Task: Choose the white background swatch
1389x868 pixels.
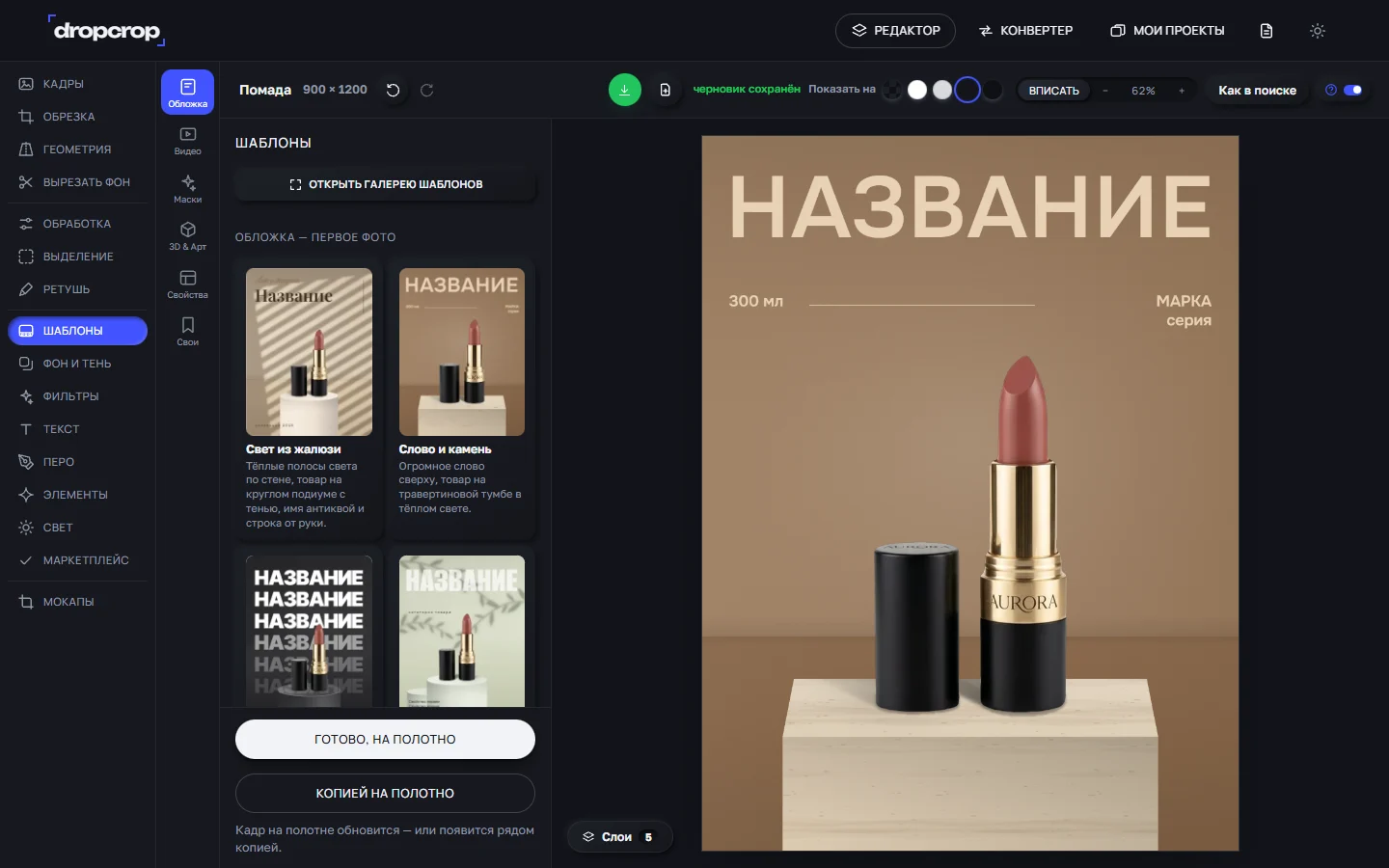Action: 917,90
